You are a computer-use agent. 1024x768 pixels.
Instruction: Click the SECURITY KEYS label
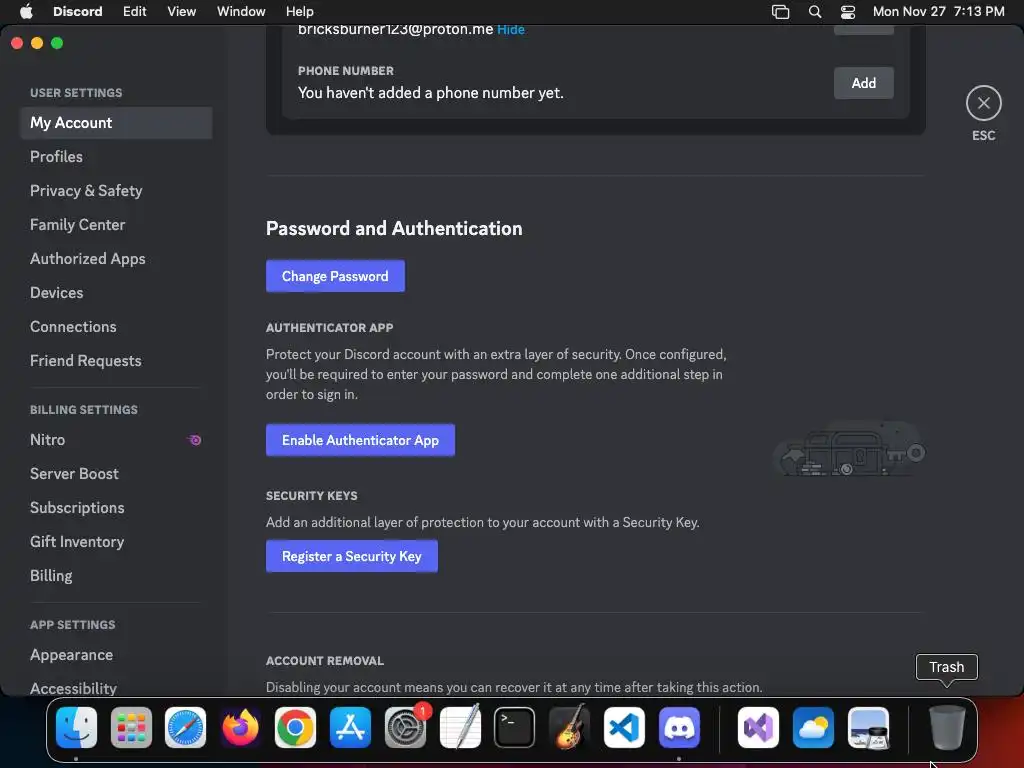pyautogui.click(x=312, y=496)
